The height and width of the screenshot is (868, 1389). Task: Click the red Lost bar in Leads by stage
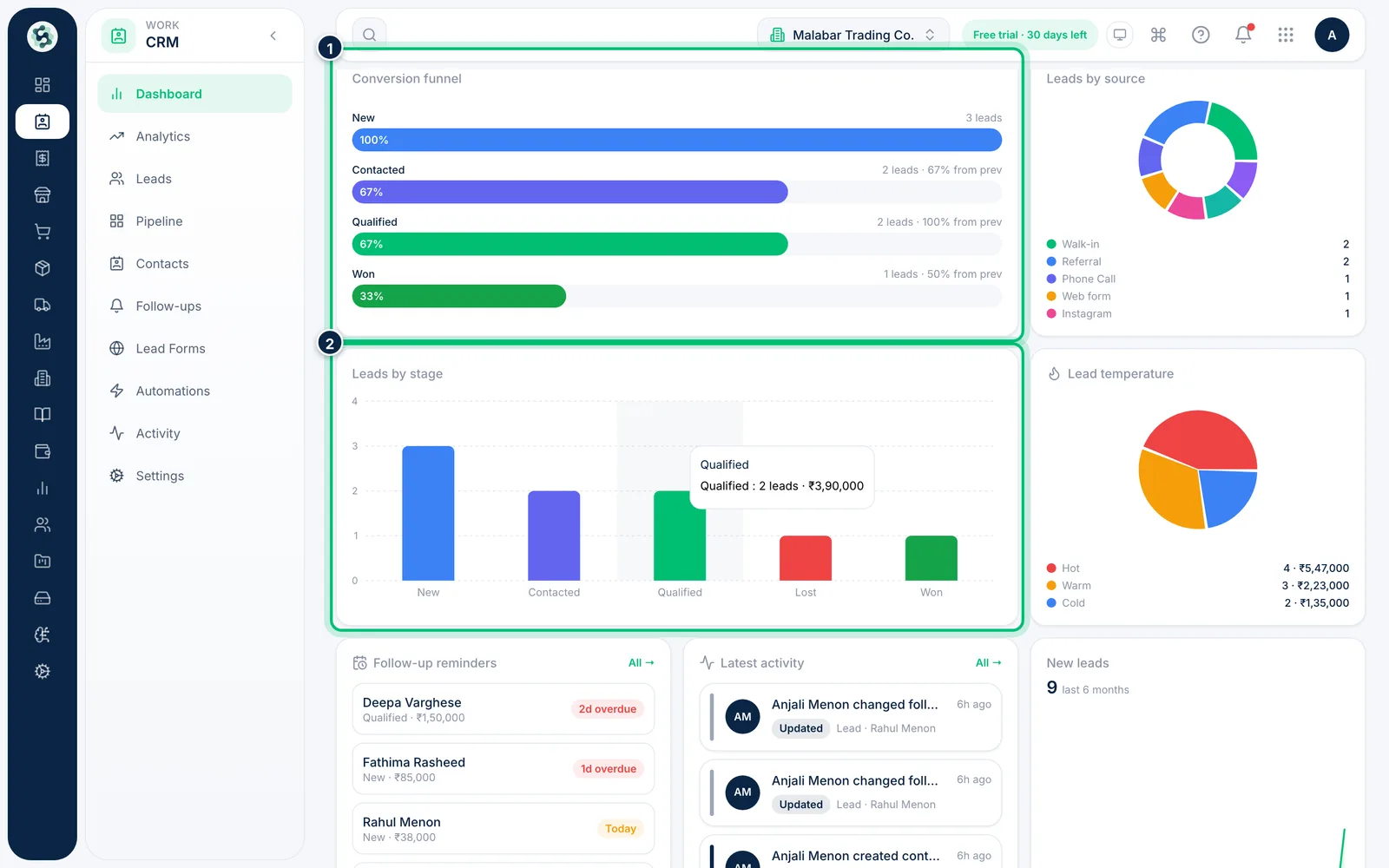click(806, 558)
